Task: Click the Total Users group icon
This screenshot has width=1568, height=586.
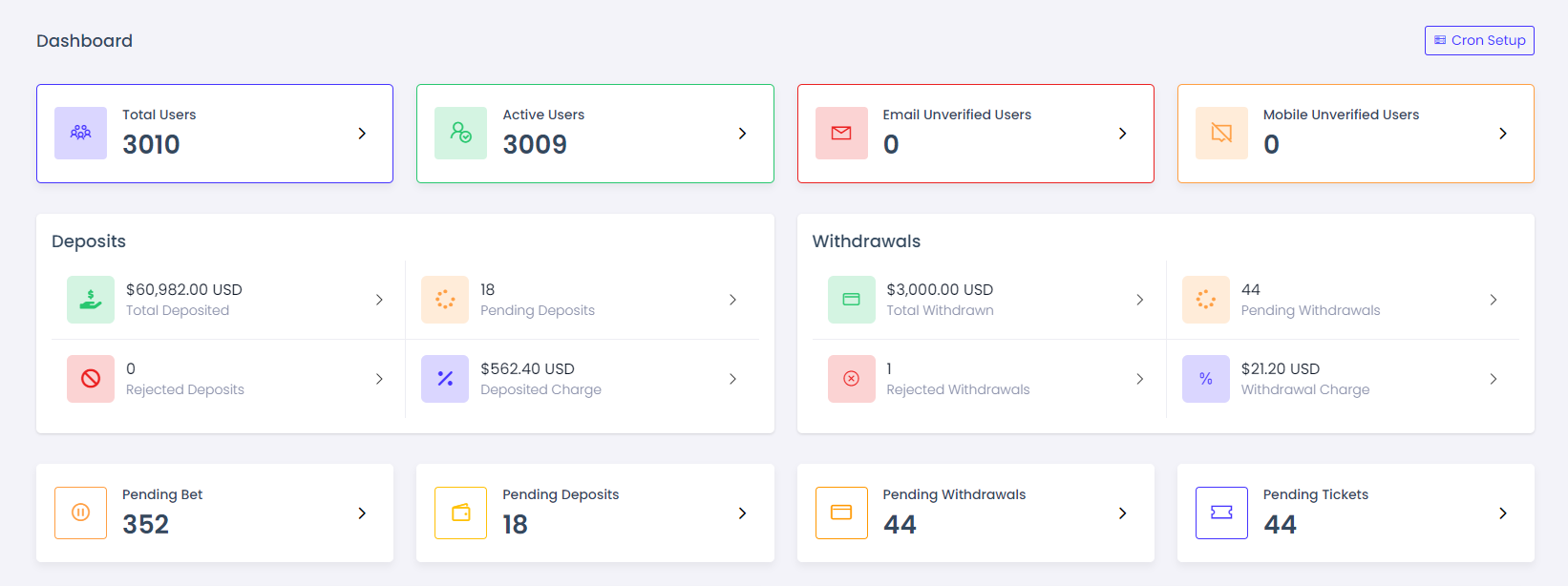Action: point(81,133)
